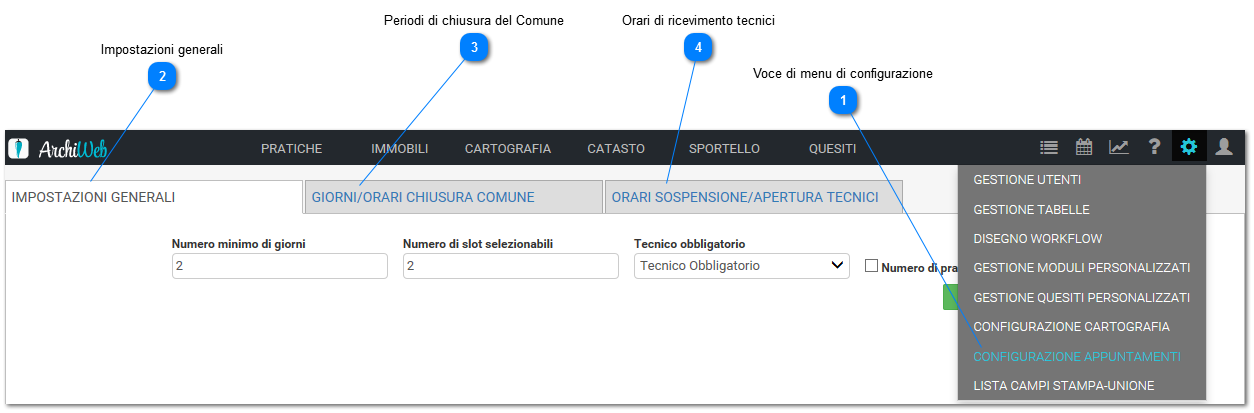The image size is (1254, 413).
Task: Open the PRATICHE menu
Action: (291, 148)
